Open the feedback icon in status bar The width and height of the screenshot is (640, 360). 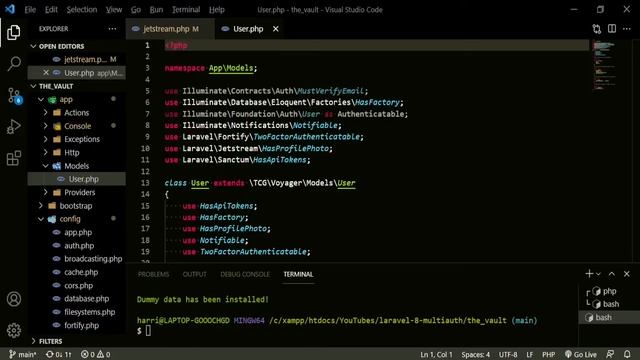610,354
